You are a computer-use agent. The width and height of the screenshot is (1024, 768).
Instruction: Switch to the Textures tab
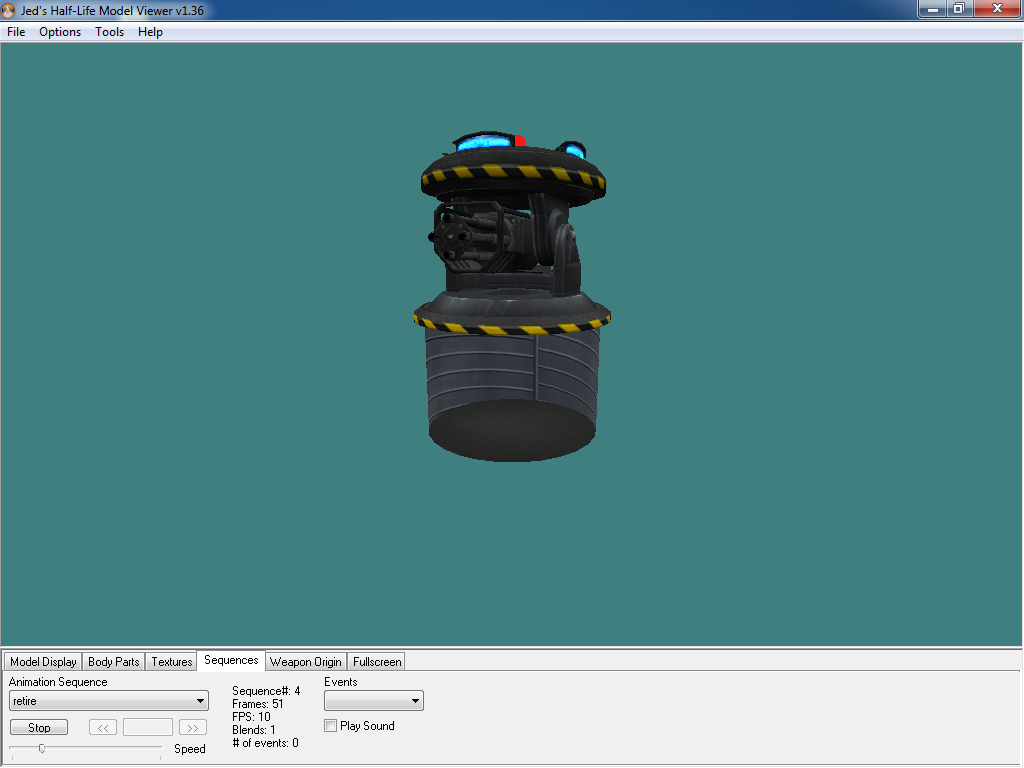coord(172,662)
